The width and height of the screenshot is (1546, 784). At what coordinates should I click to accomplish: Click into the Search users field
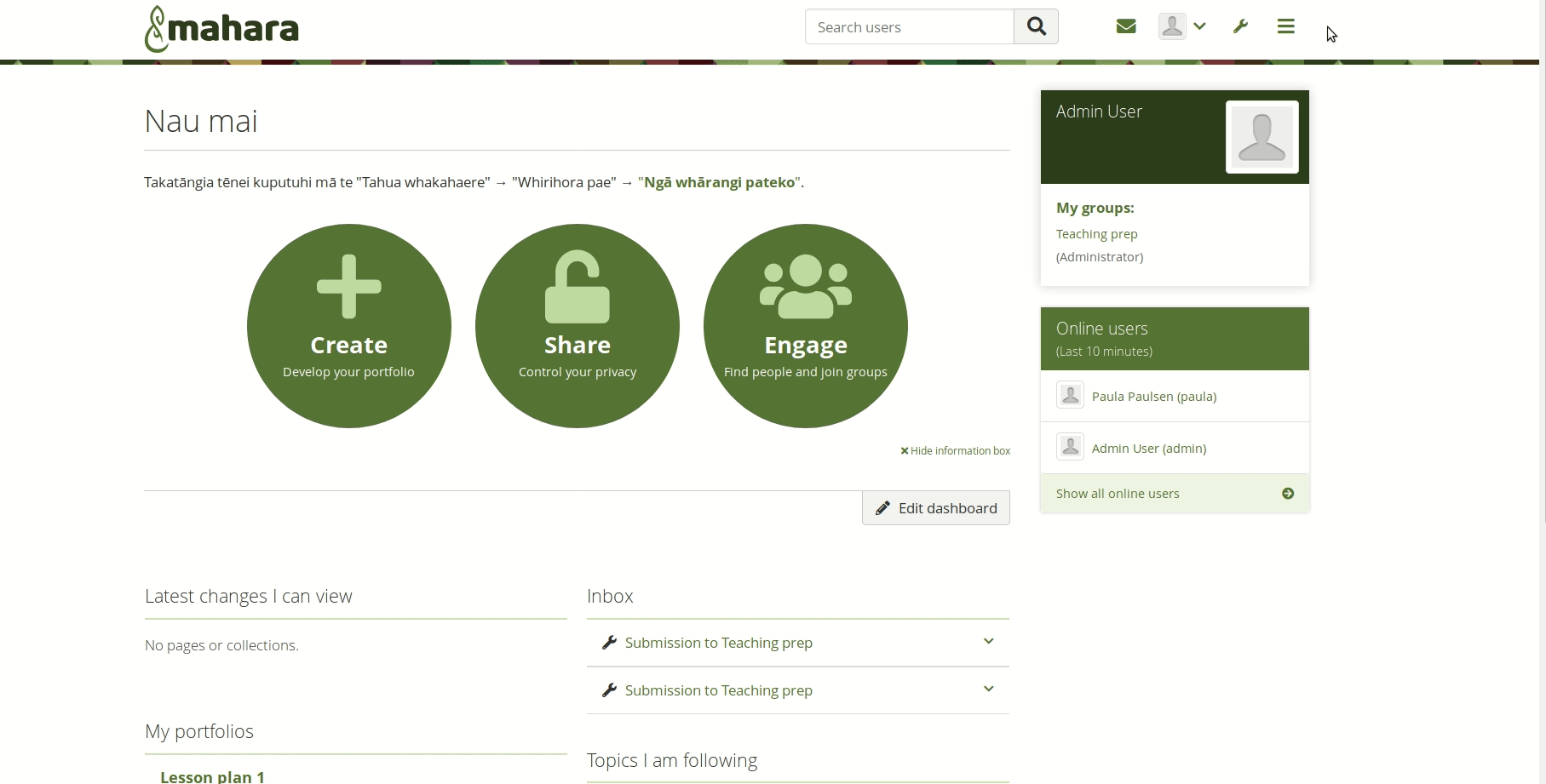click(909, 27)
